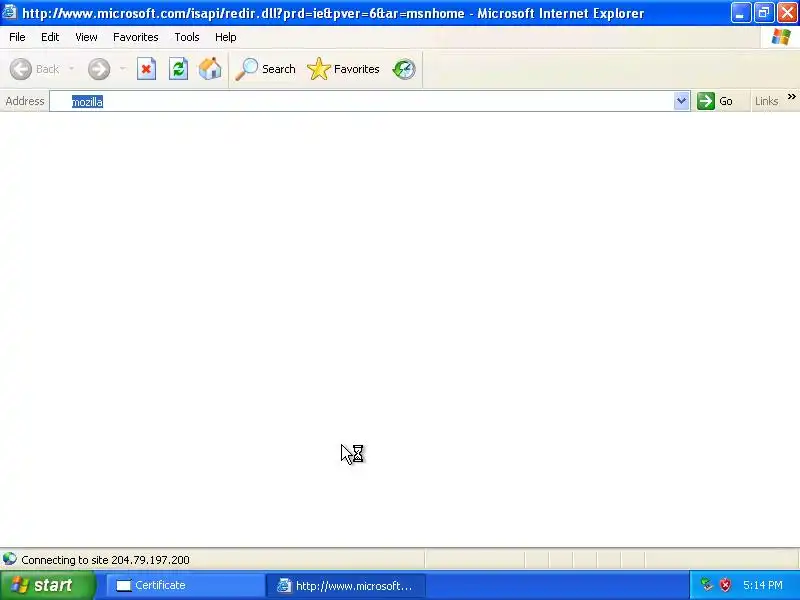This screenshot has height=600, width=800.
Task: Open the Windows Start menu
Action: (x=48, y=585)
